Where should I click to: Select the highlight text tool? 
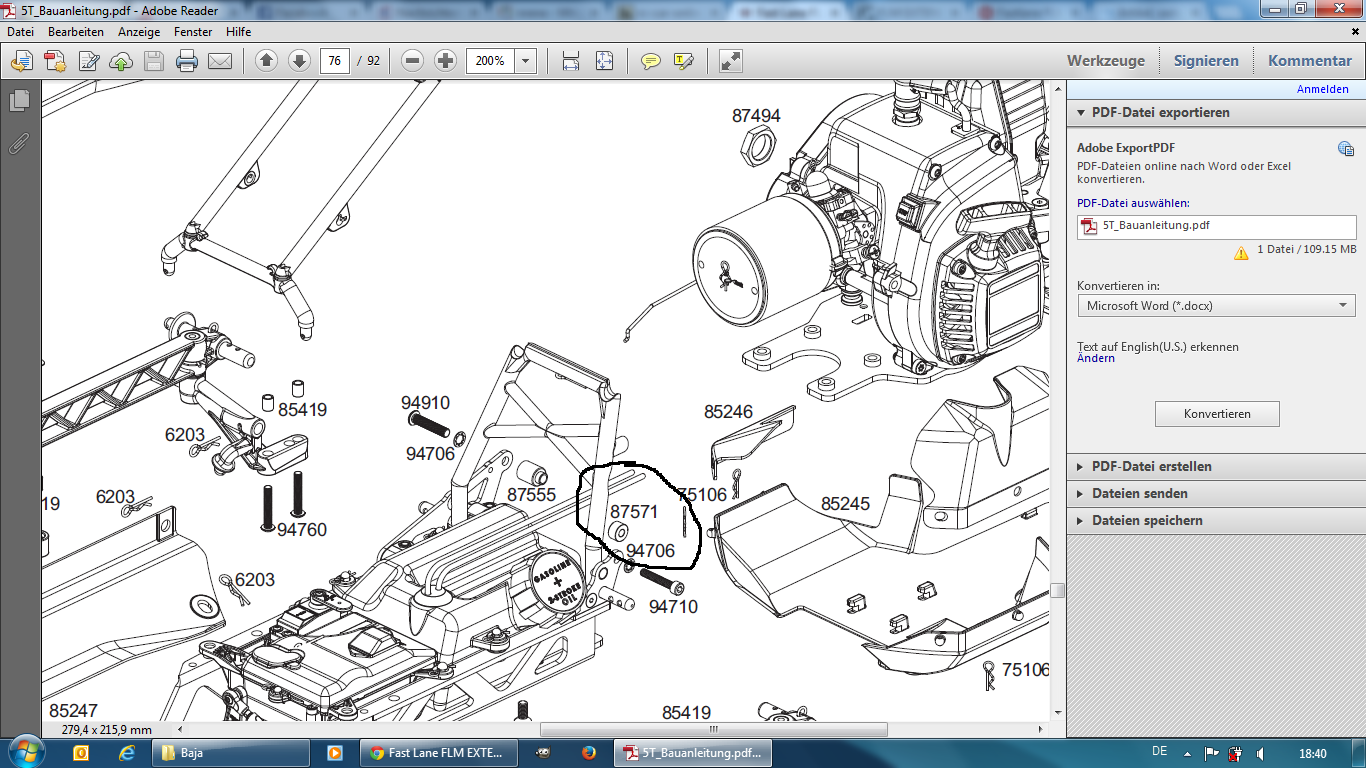[684, 61]
